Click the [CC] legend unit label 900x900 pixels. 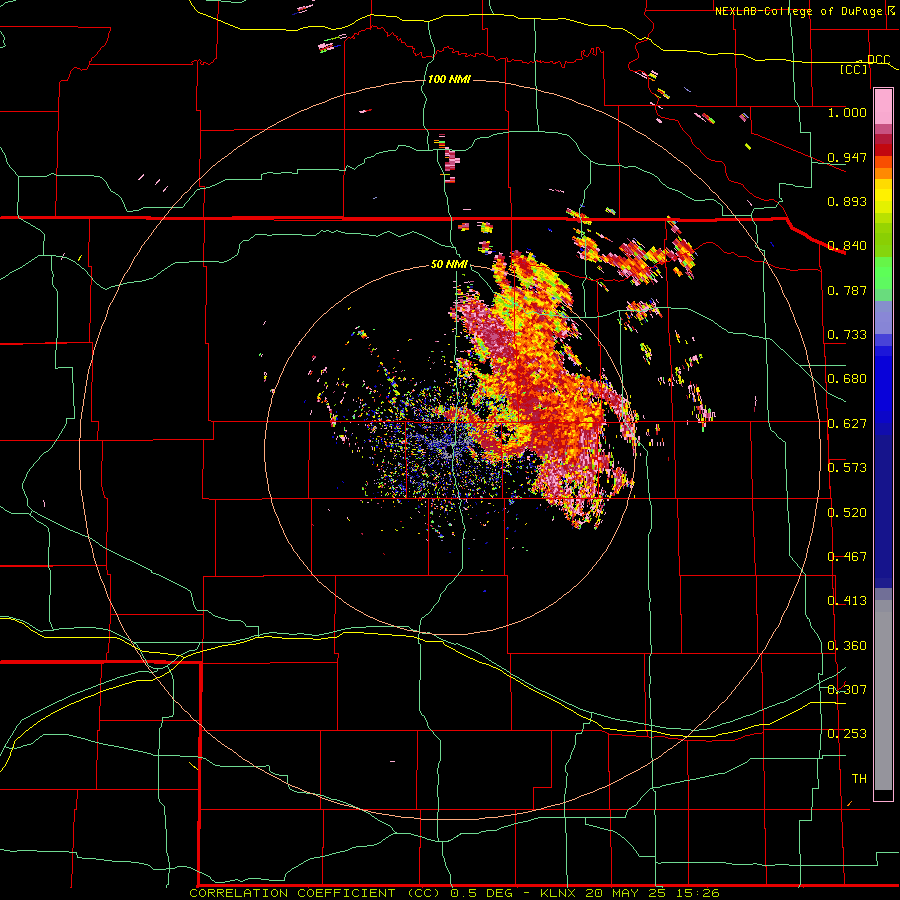pyautogui.click(x=854, y=69)
